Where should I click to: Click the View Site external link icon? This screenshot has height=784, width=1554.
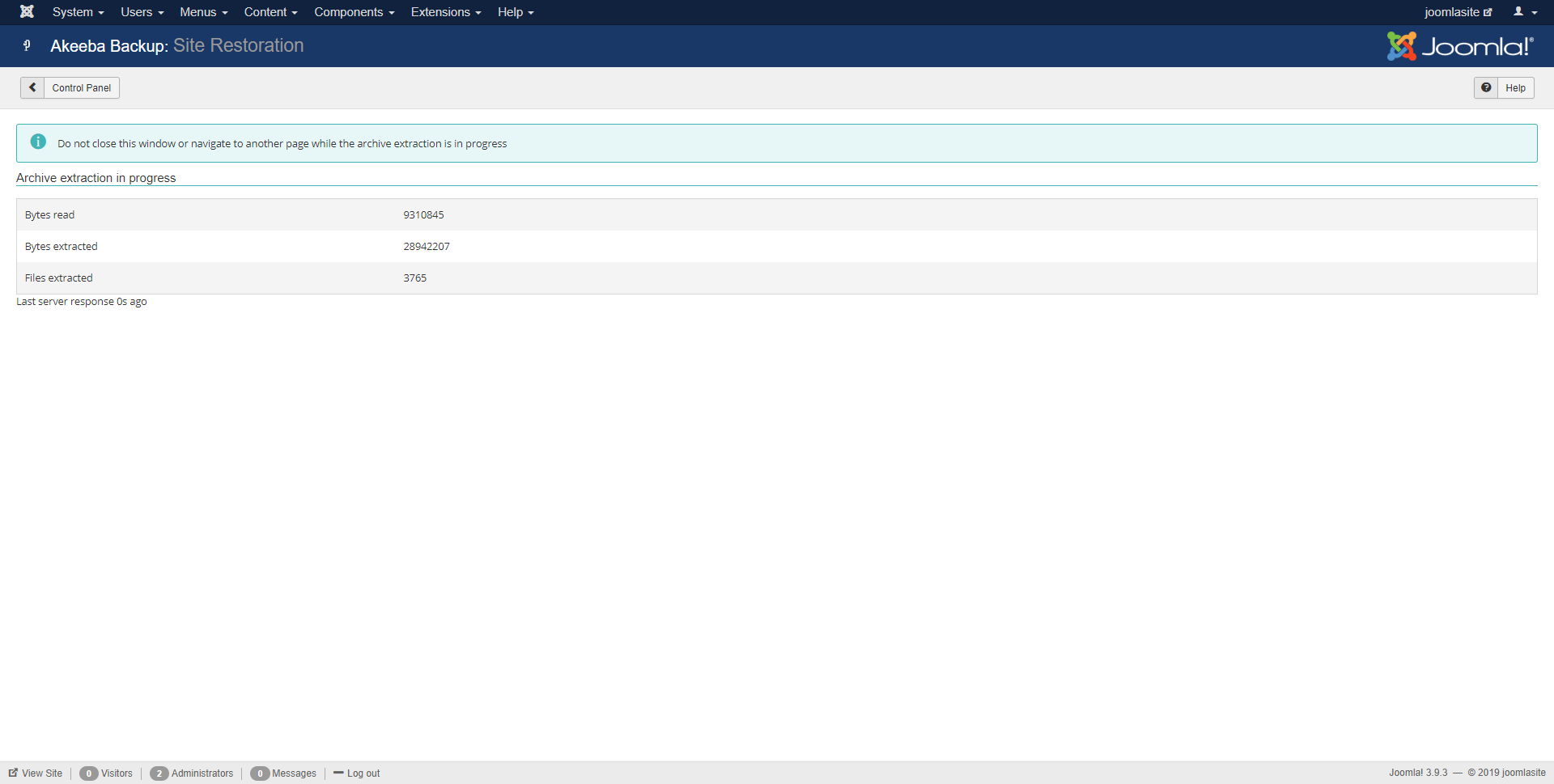click(x=13, y=773)
